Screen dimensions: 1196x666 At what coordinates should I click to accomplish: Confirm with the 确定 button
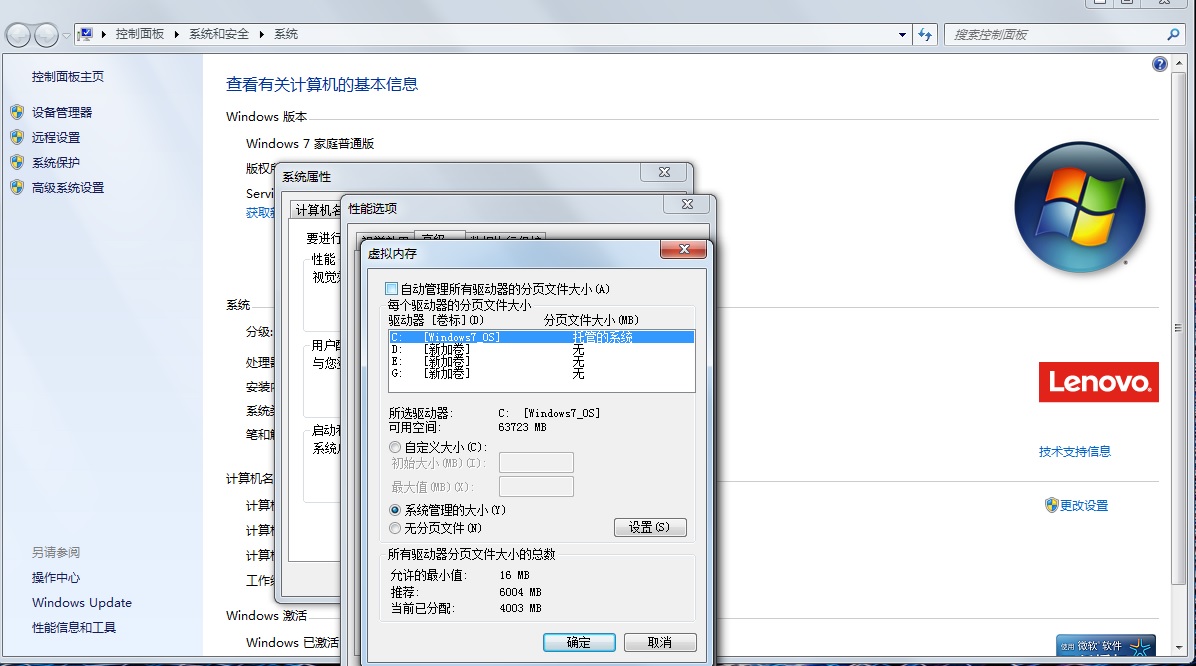[x=578, y=642]
